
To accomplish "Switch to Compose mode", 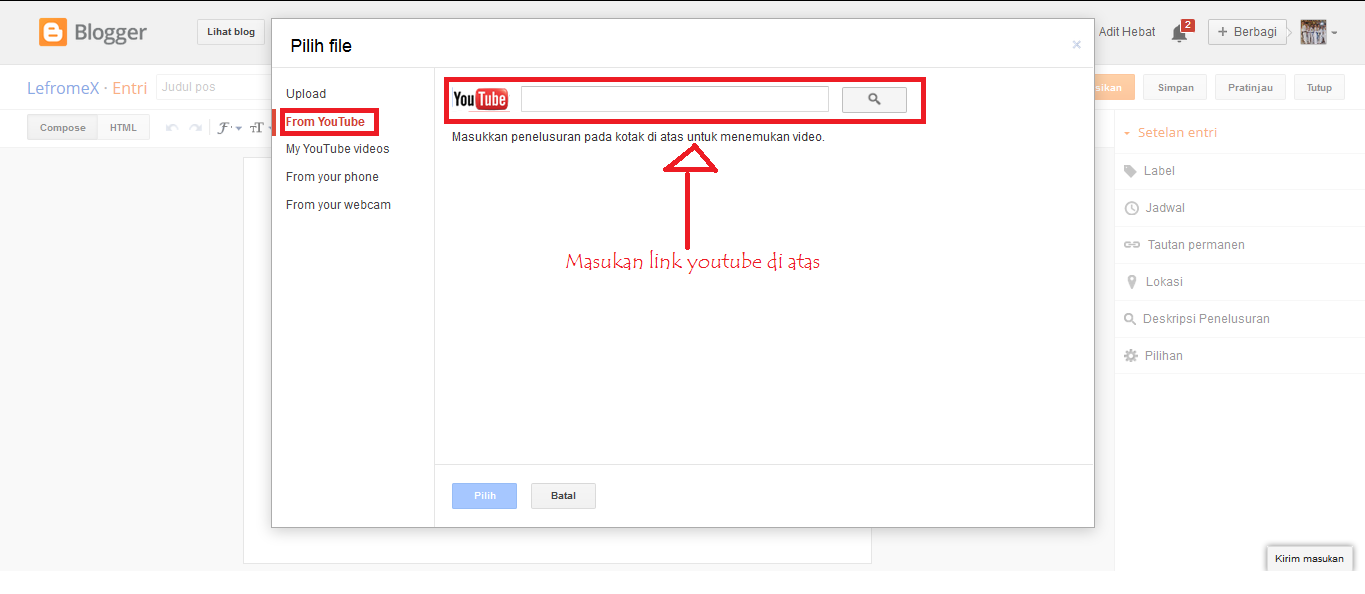I will coord(63,128).
